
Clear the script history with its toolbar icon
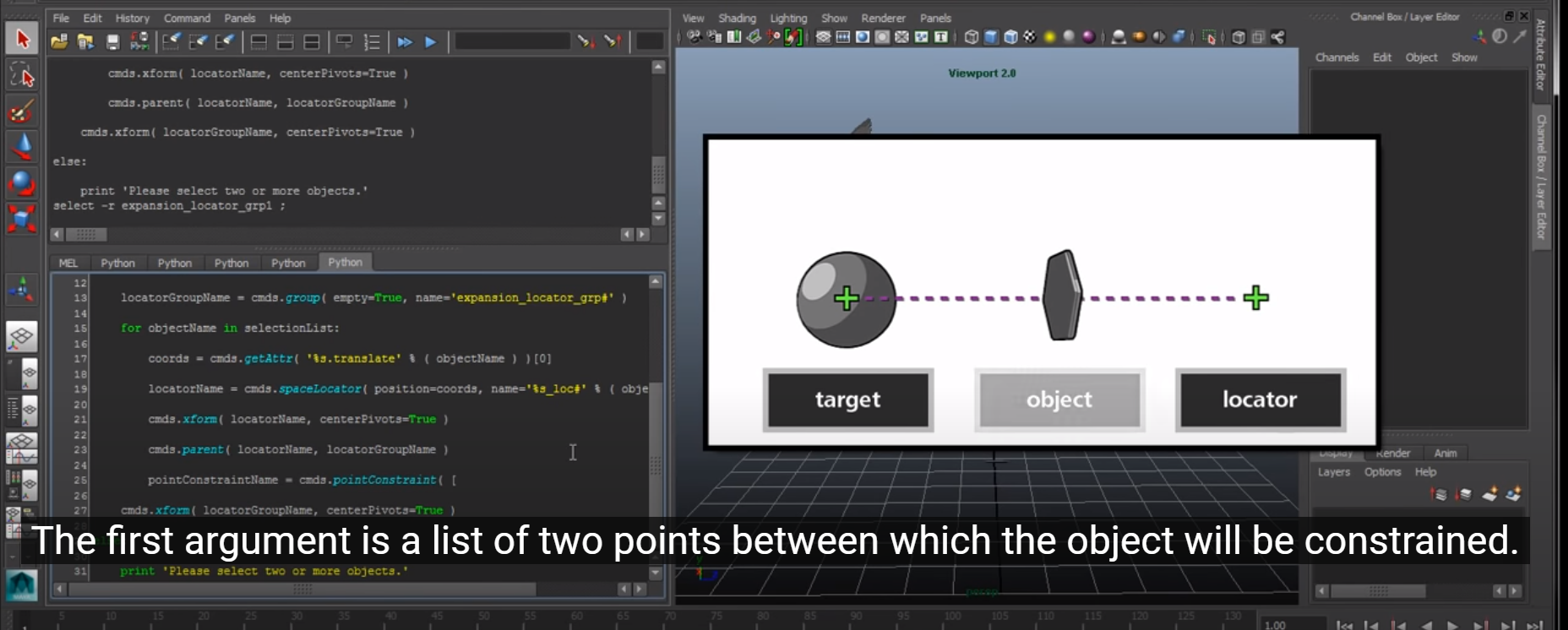[171, 41]
